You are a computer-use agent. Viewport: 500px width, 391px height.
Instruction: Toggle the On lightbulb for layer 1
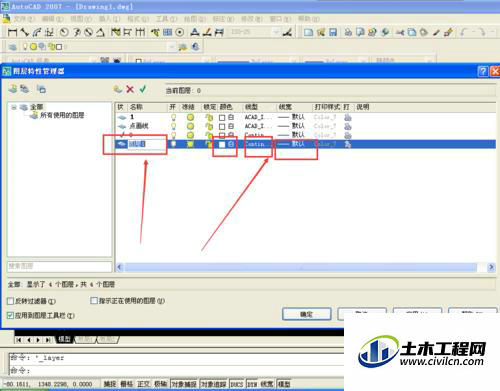coord(173,117)
